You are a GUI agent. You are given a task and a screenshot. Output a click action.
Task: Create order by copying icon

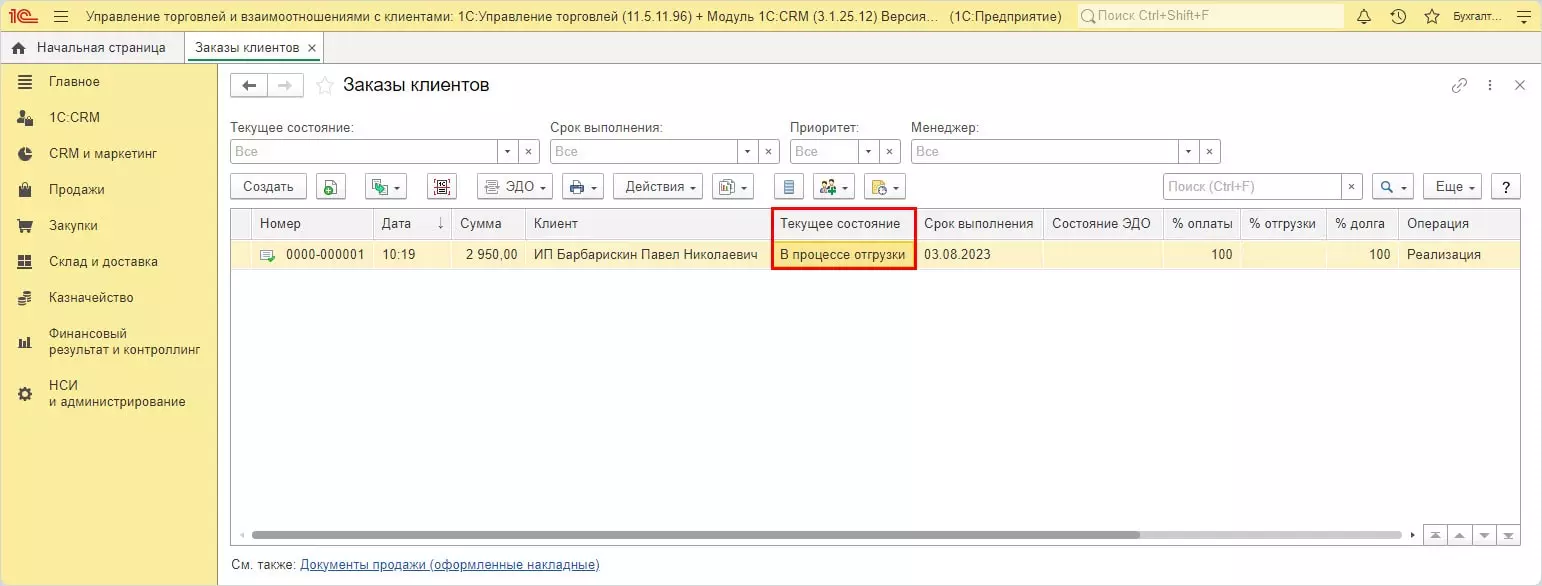pyautogui.click(x=331, y=187)
